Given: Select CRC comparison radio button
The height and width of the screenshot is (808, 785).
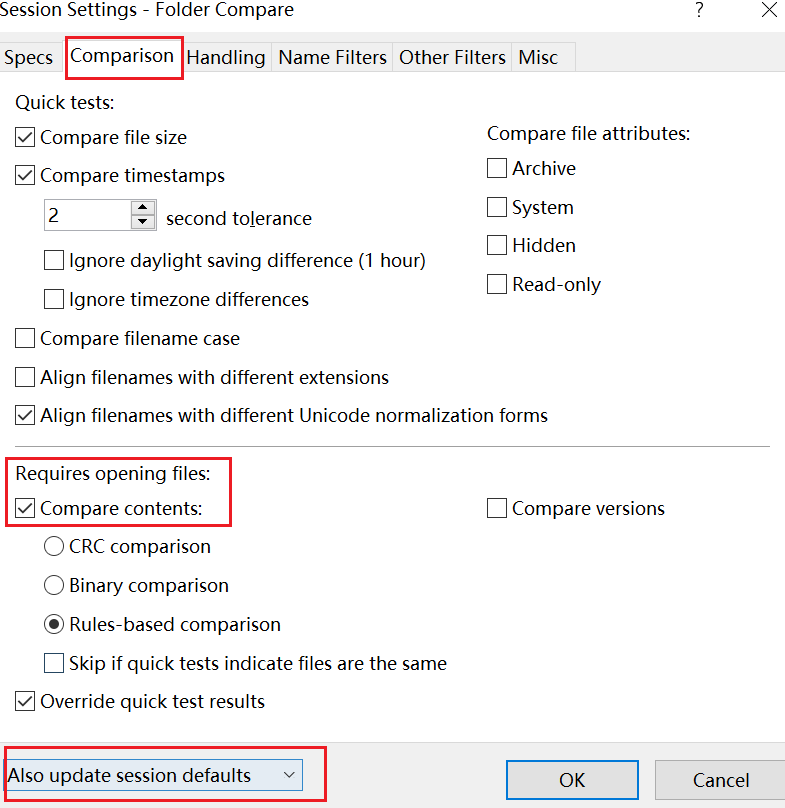Looking at the screenshot, I should click(54, 546).
